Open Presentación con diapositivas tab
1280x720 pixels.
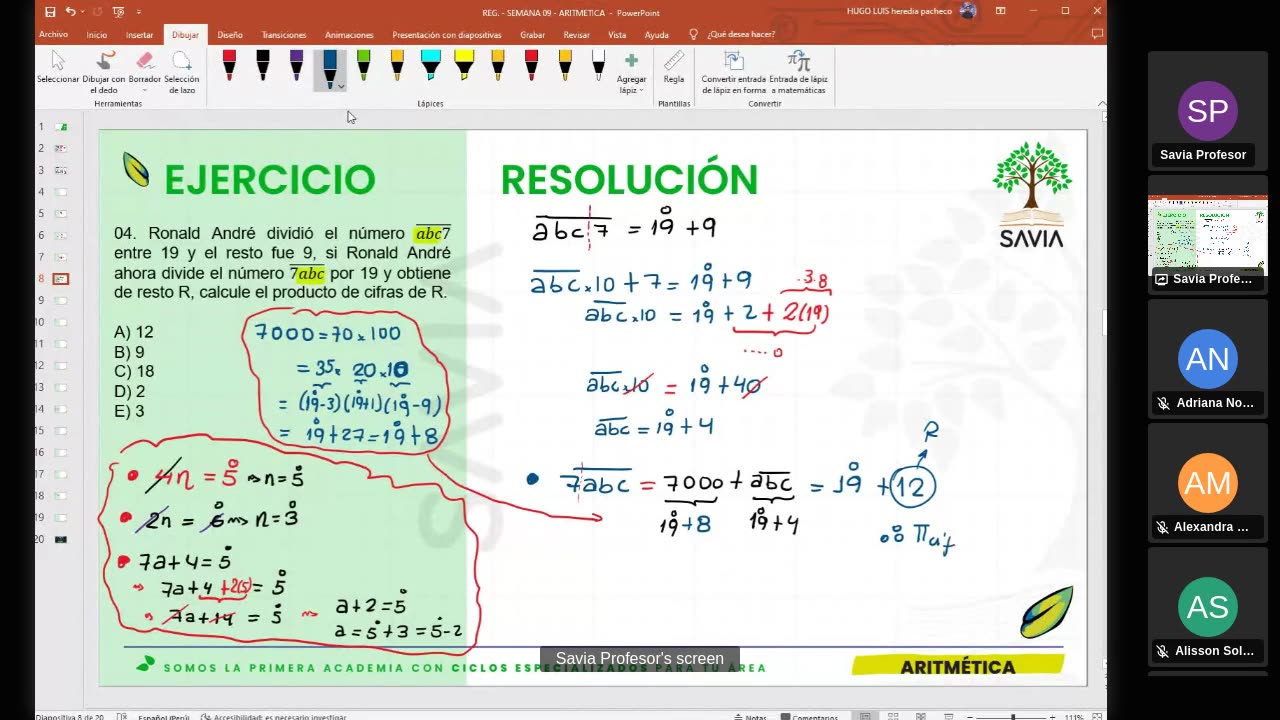[447, 34]
